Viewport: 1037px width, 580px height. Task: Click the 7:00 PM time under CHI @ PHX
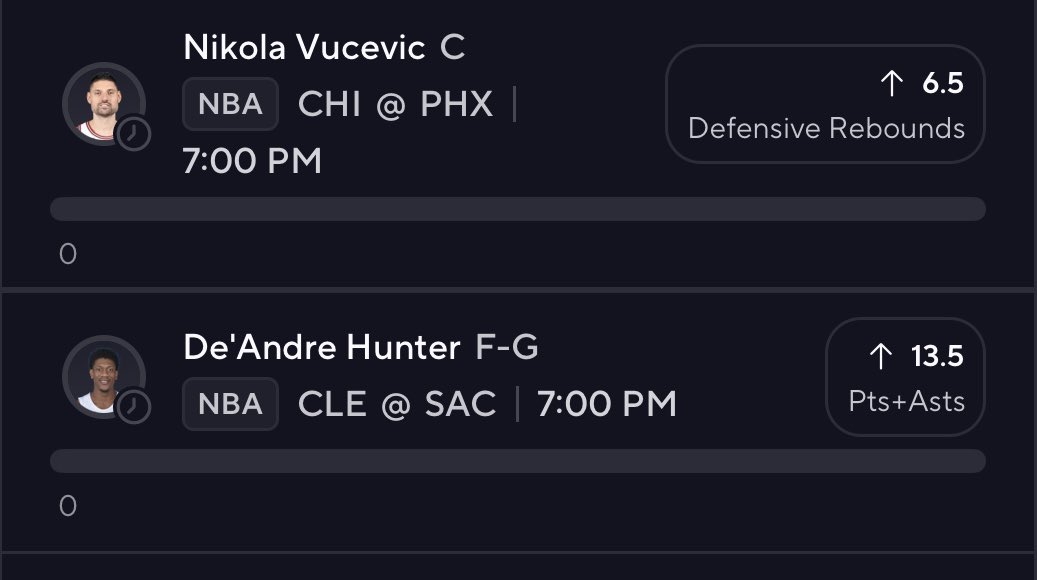(x=252, y=161)
